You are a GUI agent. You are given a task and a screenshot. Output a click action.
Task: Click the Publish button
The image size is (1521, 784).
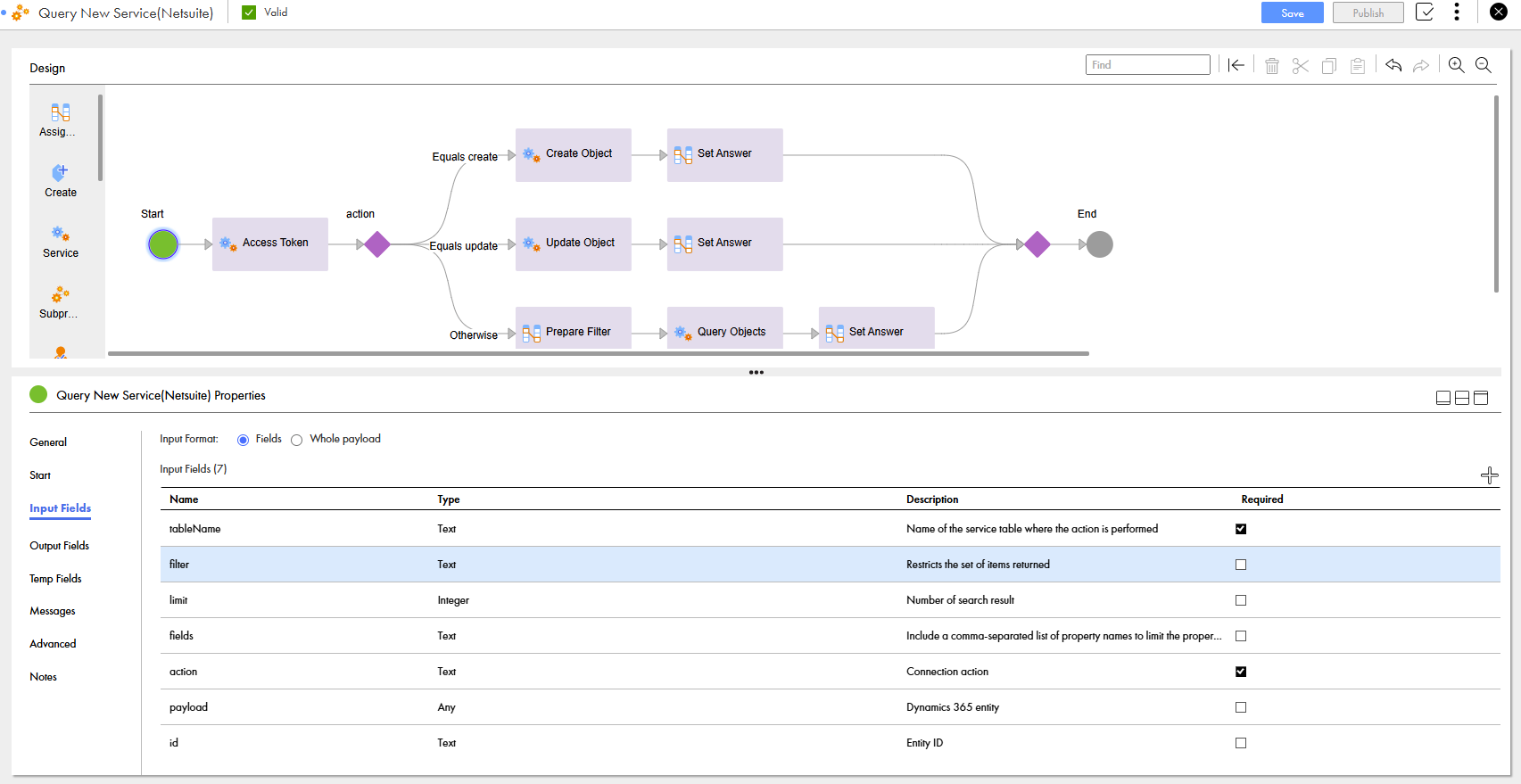(1368, 12)
